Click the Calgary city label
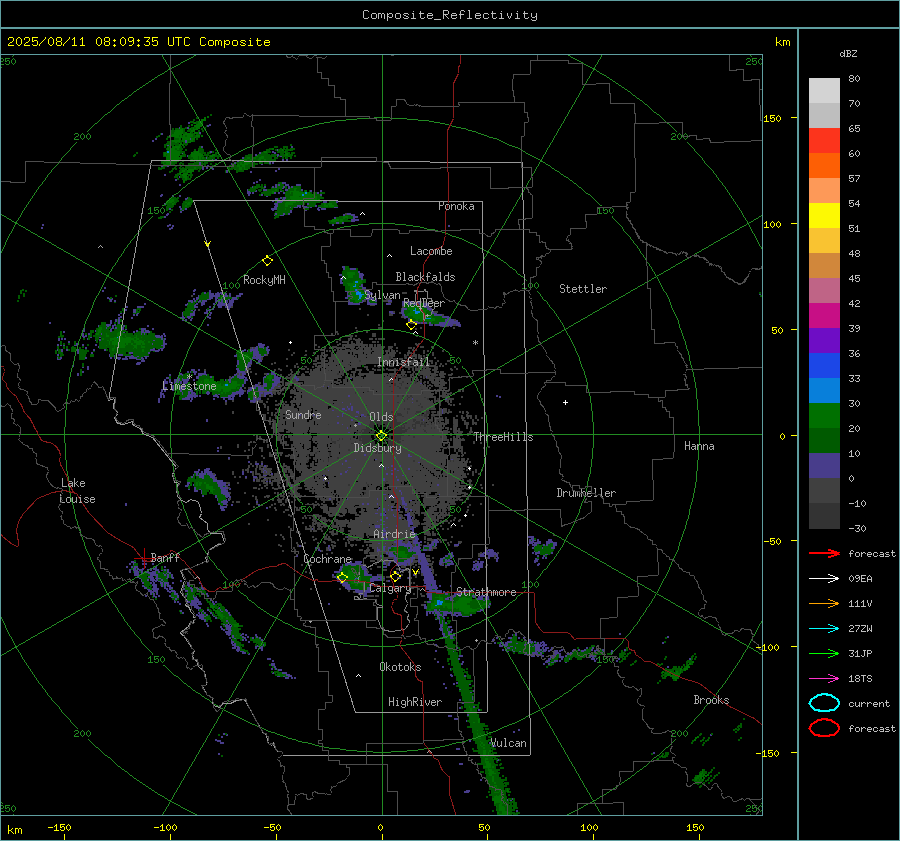The width and height of the screenshot is (900, 841). 390,588
